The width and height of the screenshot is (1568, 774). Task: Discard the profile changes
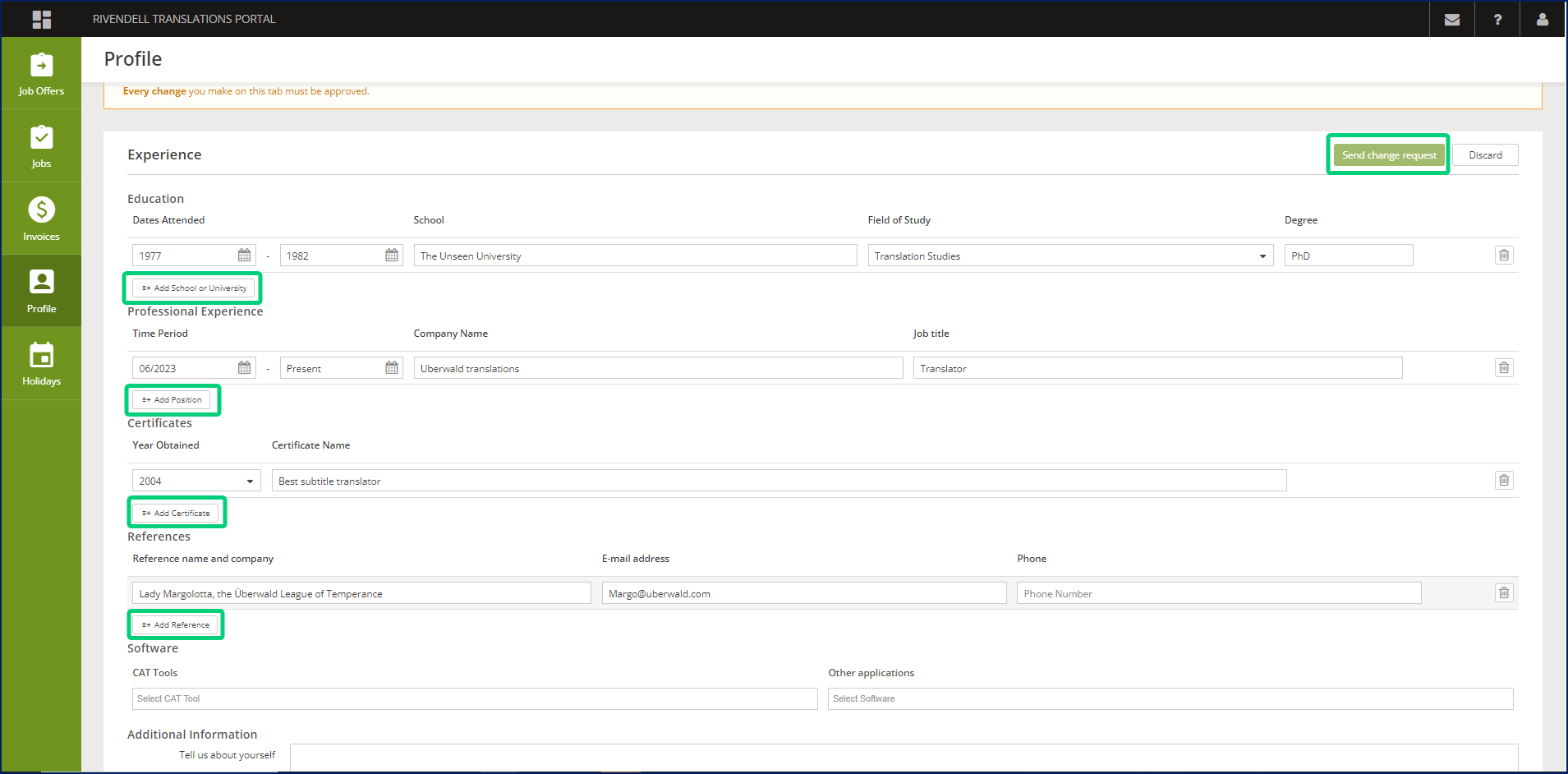pyautogui.click(x=1485, y=155)
